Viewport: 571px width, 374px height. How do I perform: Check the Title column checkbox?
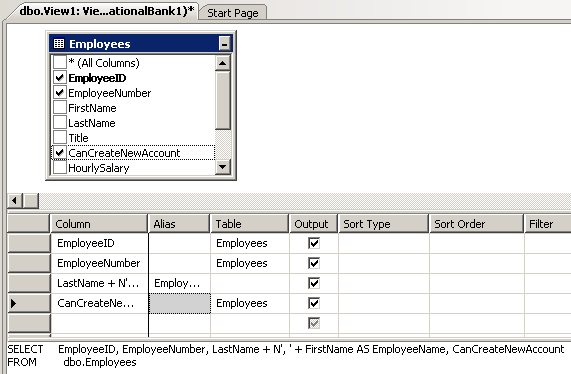pyautogui.click(x=60, y=137)
